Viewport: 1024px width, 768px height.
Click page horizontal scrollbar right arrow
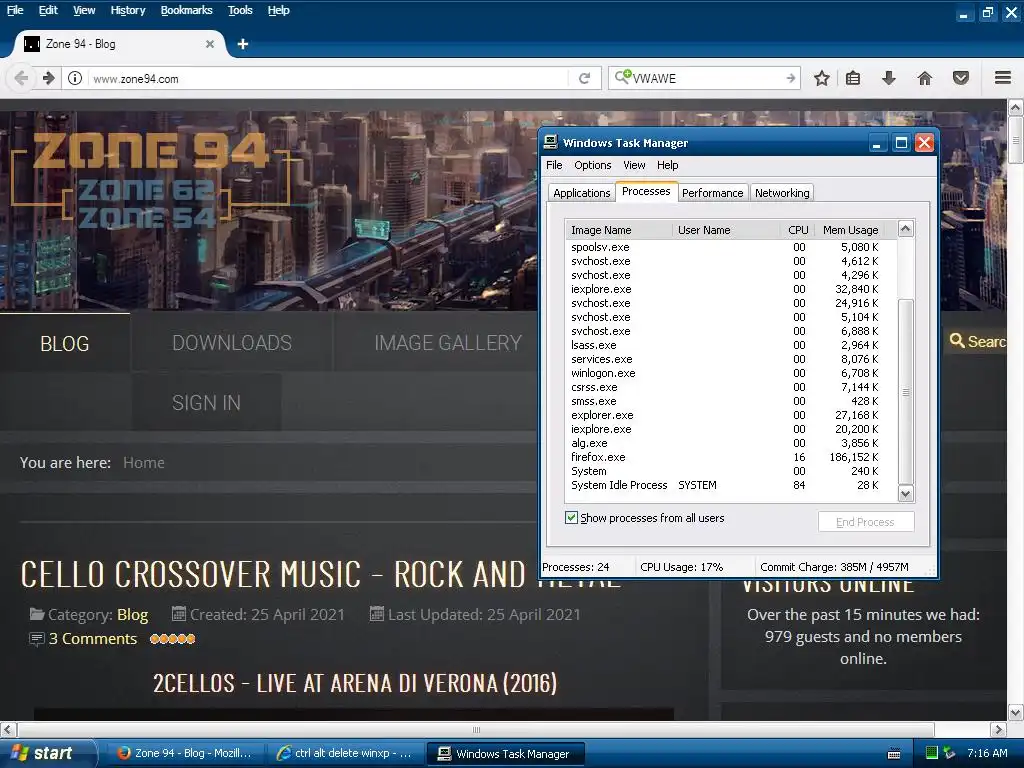pos(997,729)
